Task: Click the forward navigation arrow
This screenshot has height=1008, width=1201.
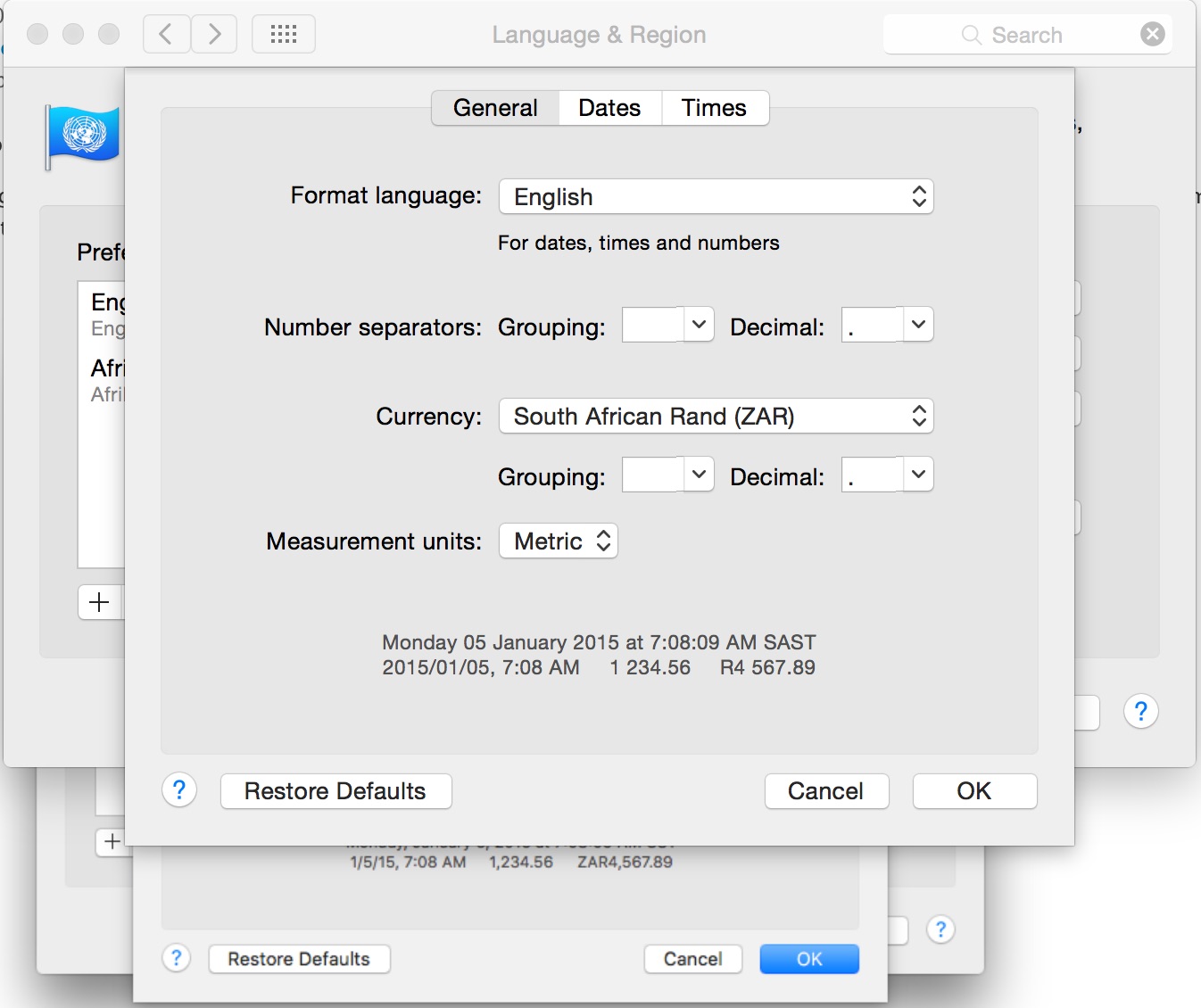Action: (x=213, y=33)
